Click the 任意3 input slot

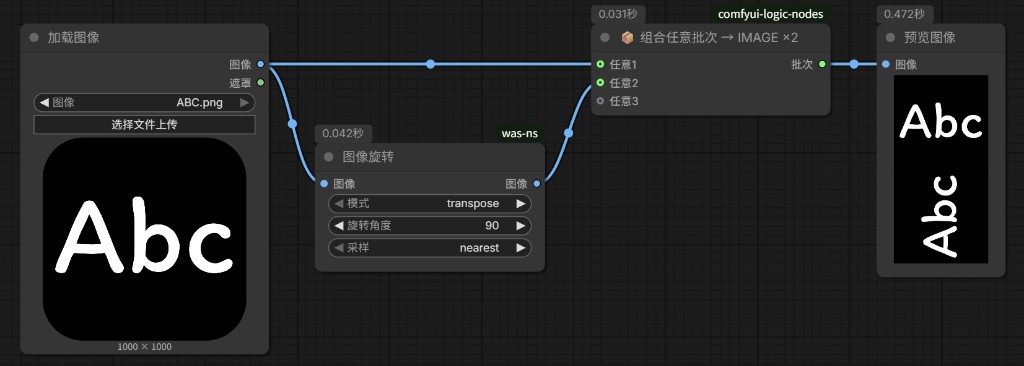(x=600, y=101)
